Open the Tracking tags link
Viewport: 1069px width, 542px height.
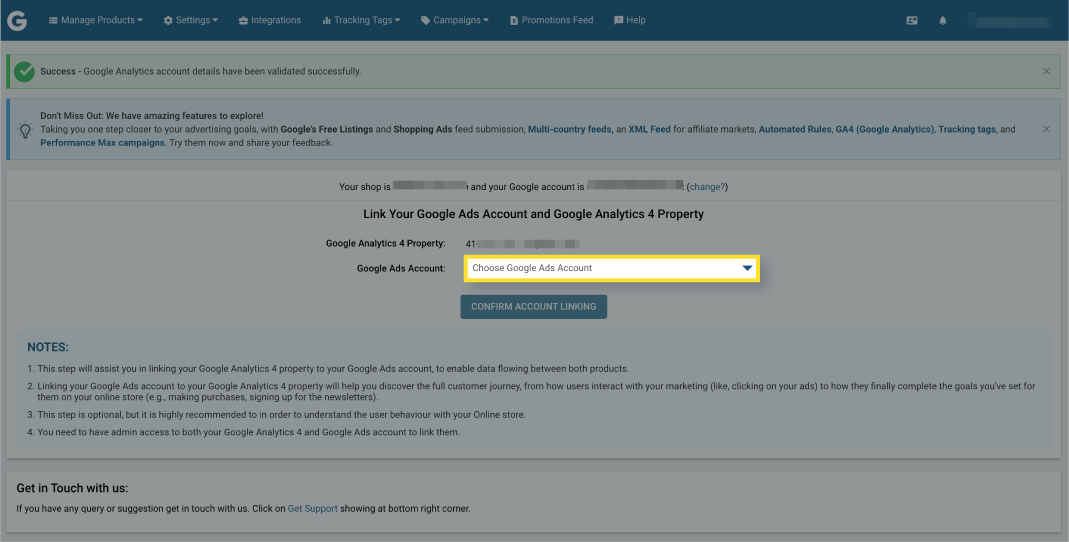[967, 129]
